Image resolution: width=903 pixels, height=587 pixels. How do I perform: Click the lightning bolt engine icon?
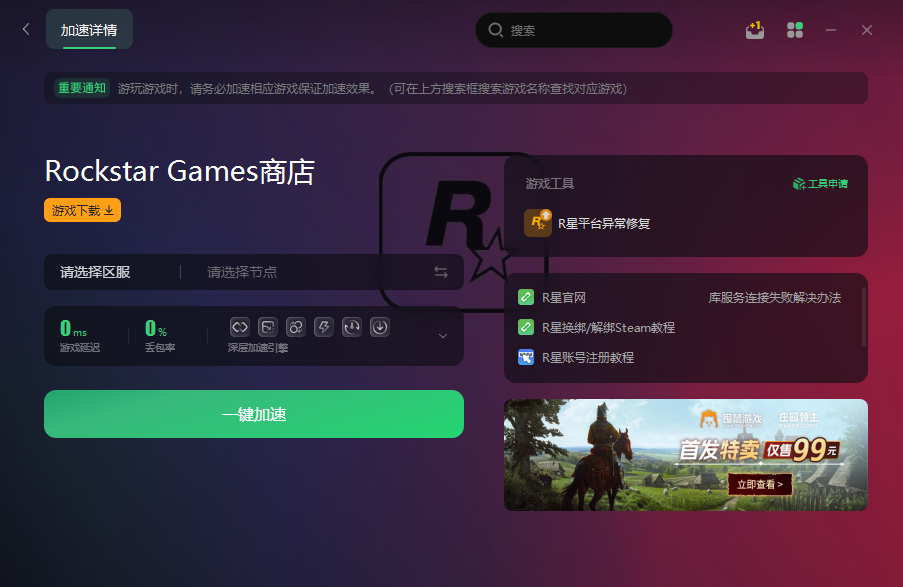[324, 327]
